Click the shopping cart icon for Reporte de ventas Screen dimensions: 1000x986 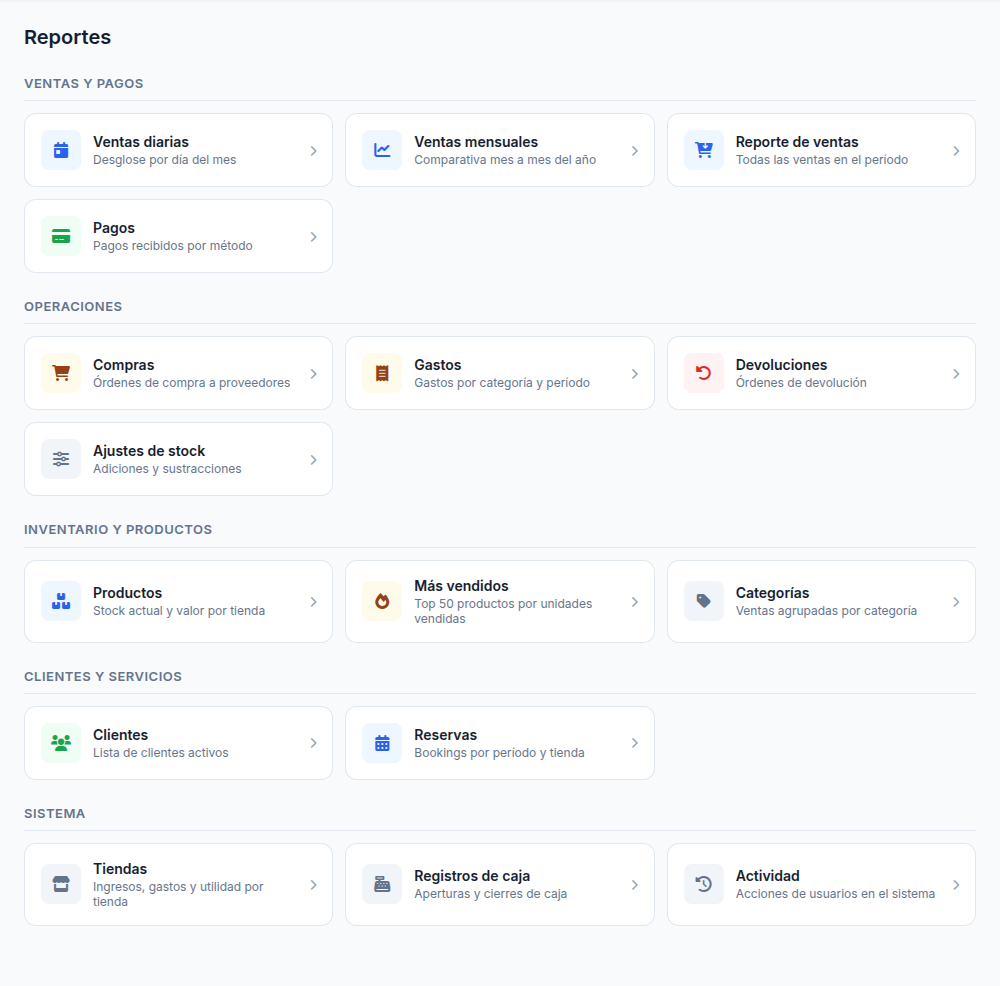(703, 151)
